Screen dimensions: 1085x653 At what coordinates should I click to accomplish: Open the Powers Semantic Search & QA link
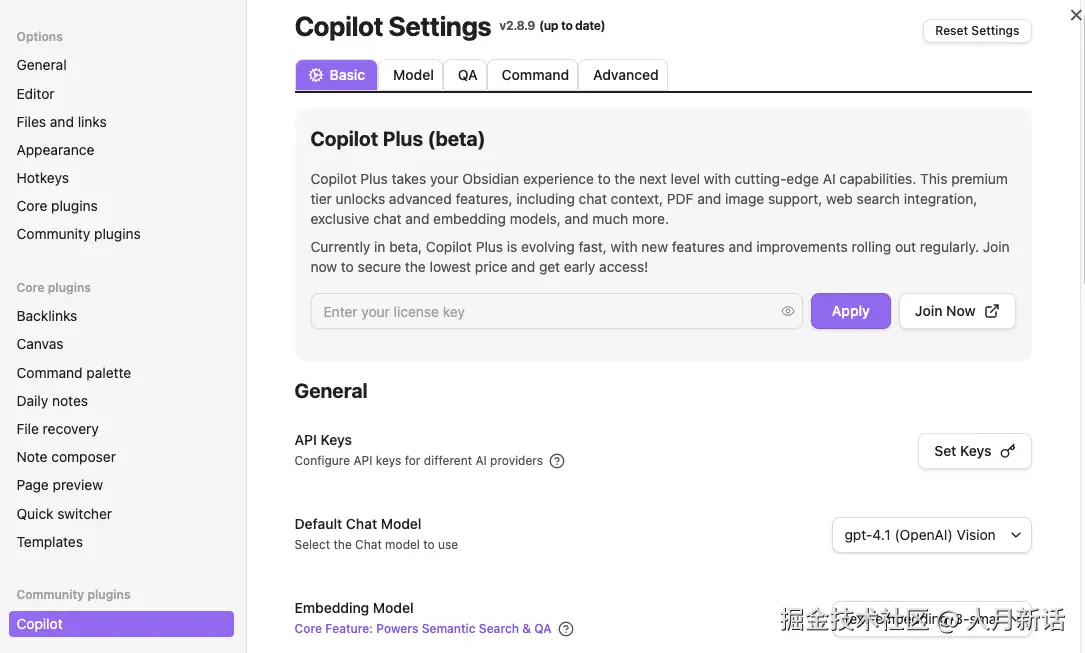(421, 629)
